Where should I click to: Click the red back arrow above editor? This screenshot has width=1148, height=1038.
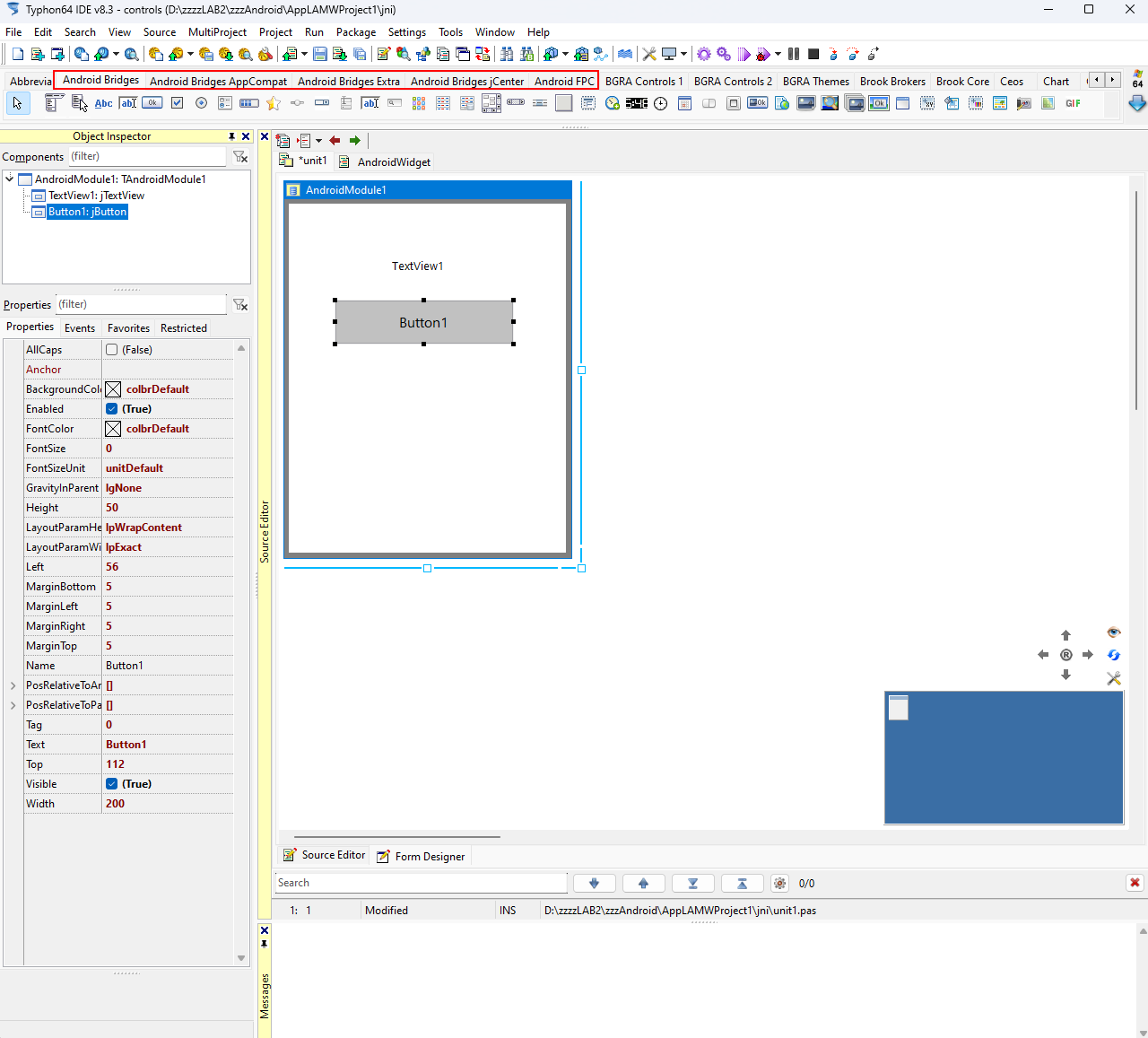pos(335,141)
